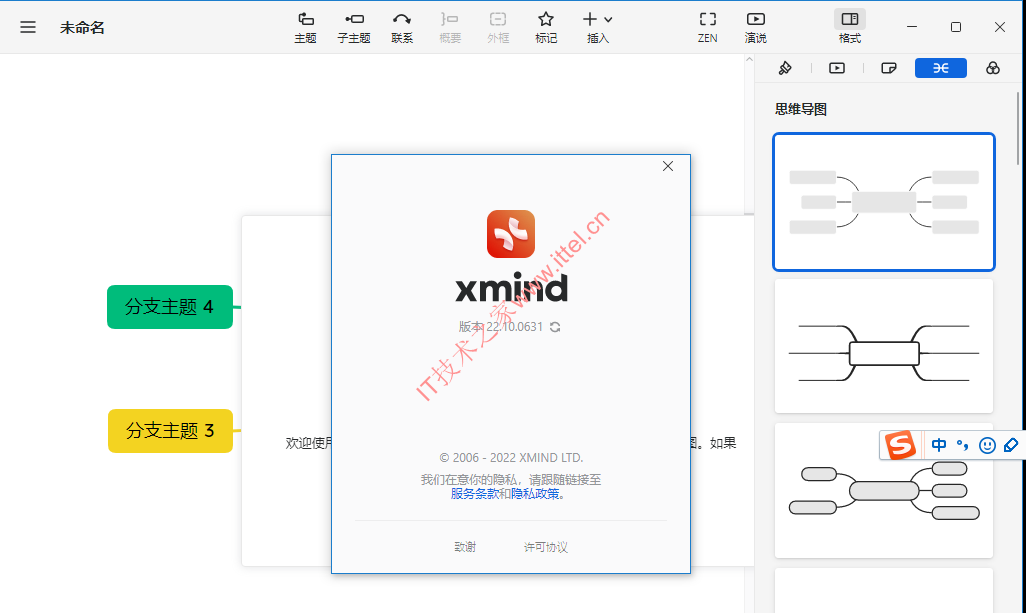Add a new topic with 主题 tool
Image resolution: width=1026 pixels, height=613 pixels.
point(306,27)
